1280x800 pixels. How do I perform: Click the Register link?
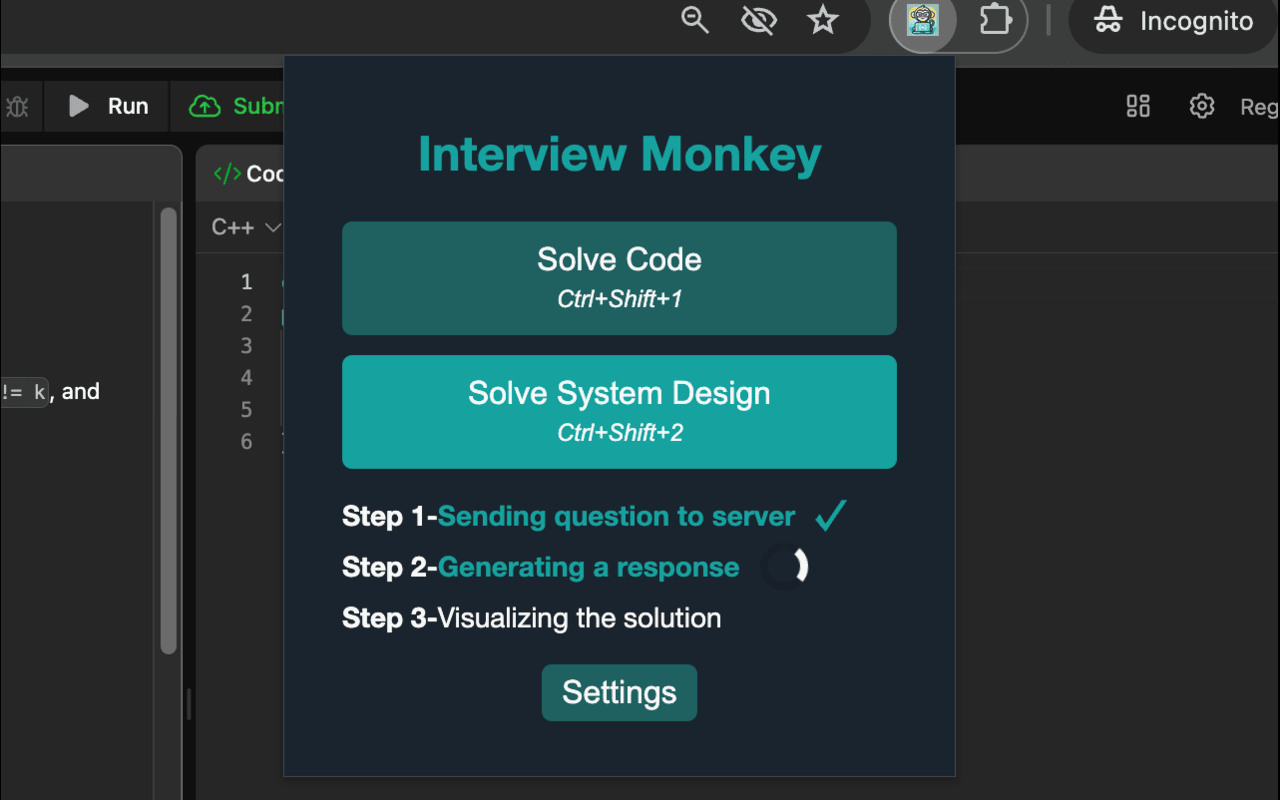point(1259,106)
